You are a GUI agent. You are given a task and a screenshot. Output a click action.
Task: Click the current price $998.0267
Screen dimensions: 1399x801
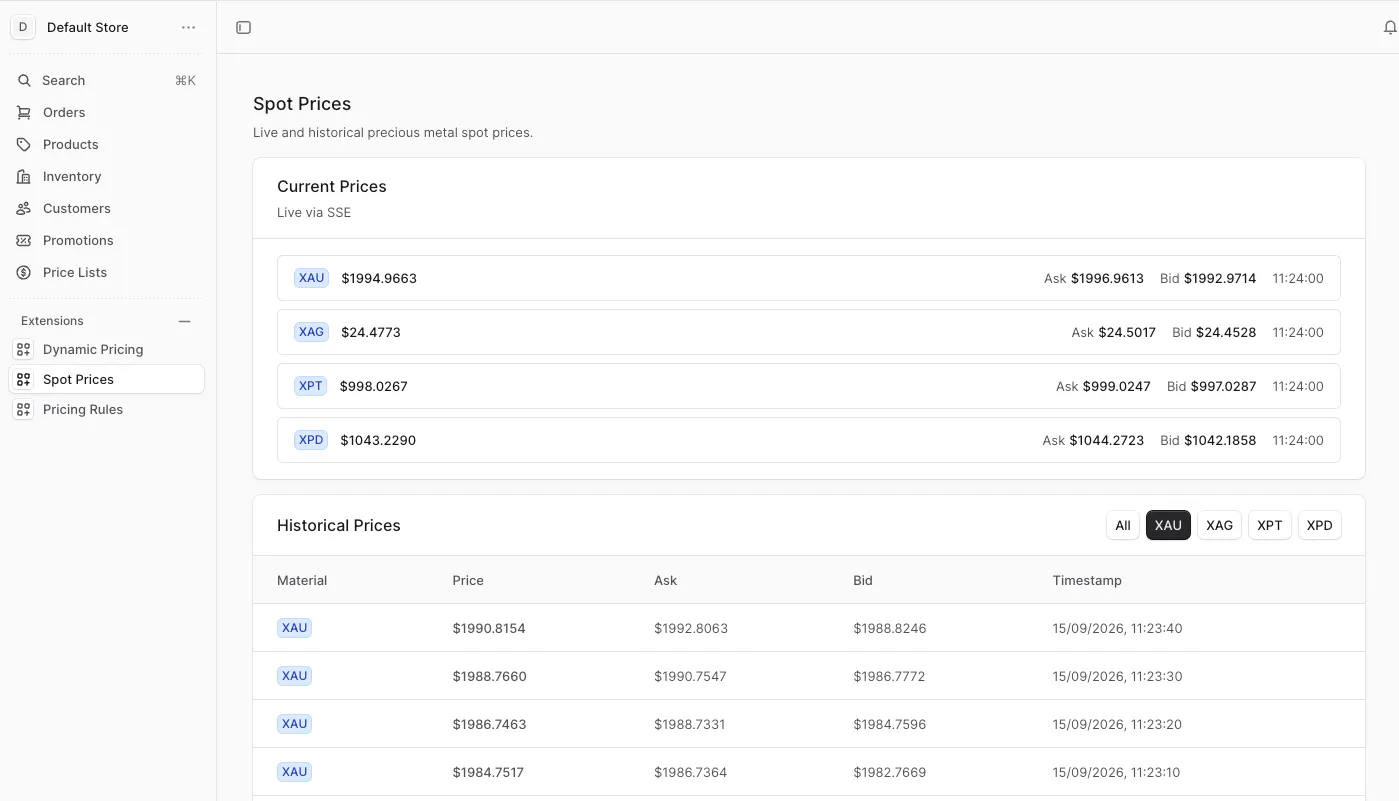coord(374,386)
